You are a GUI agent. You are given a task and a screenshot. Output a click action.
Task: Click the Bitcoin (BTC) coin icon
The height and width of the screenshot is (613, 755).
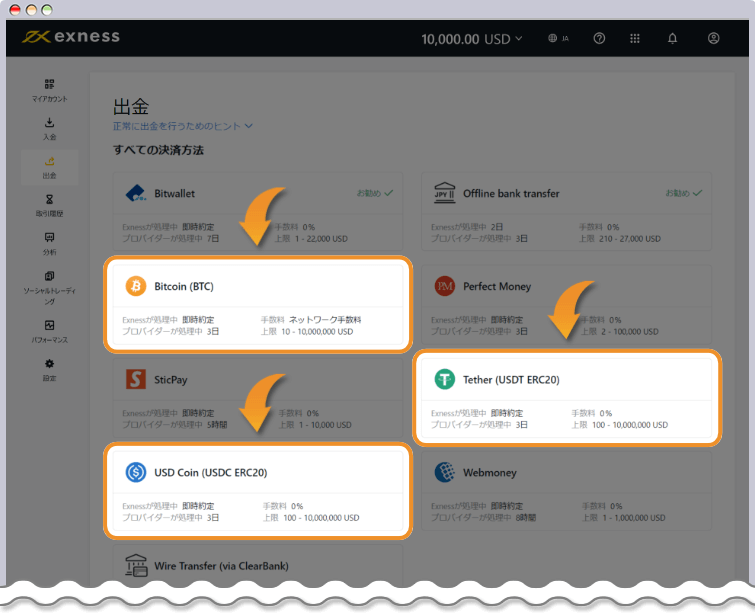coord(135,287)
